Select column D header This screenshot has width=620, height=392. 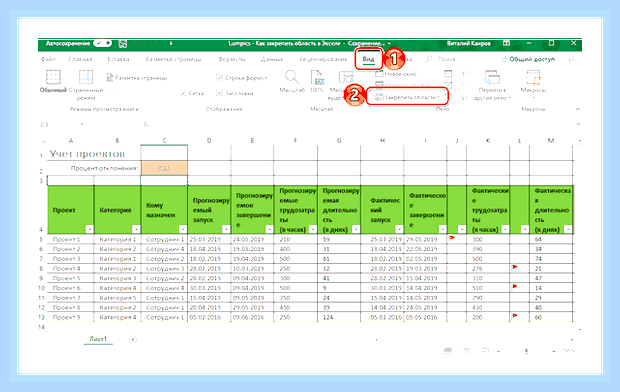209,140
